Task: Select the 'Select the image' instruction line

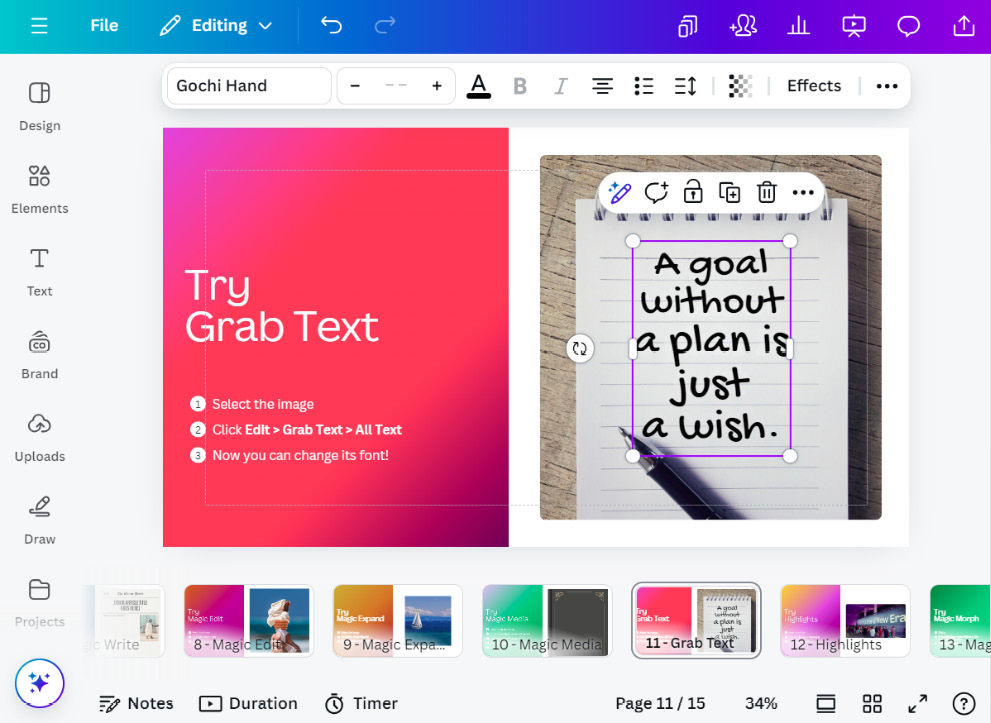Action: tap(263, 404)
